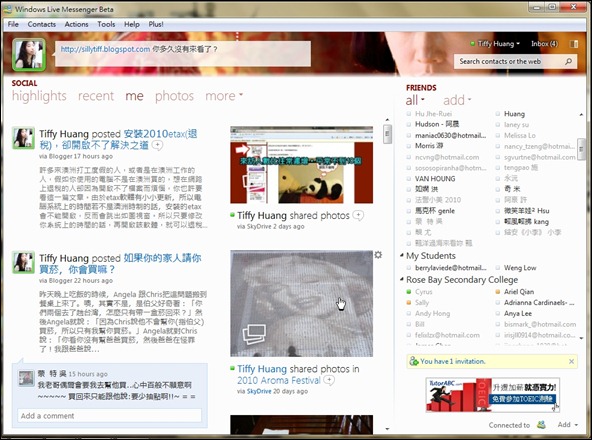
Task: Click the TutorABC TOEIC advertisement
Action: pyautogui.click(x=492, y=395)
